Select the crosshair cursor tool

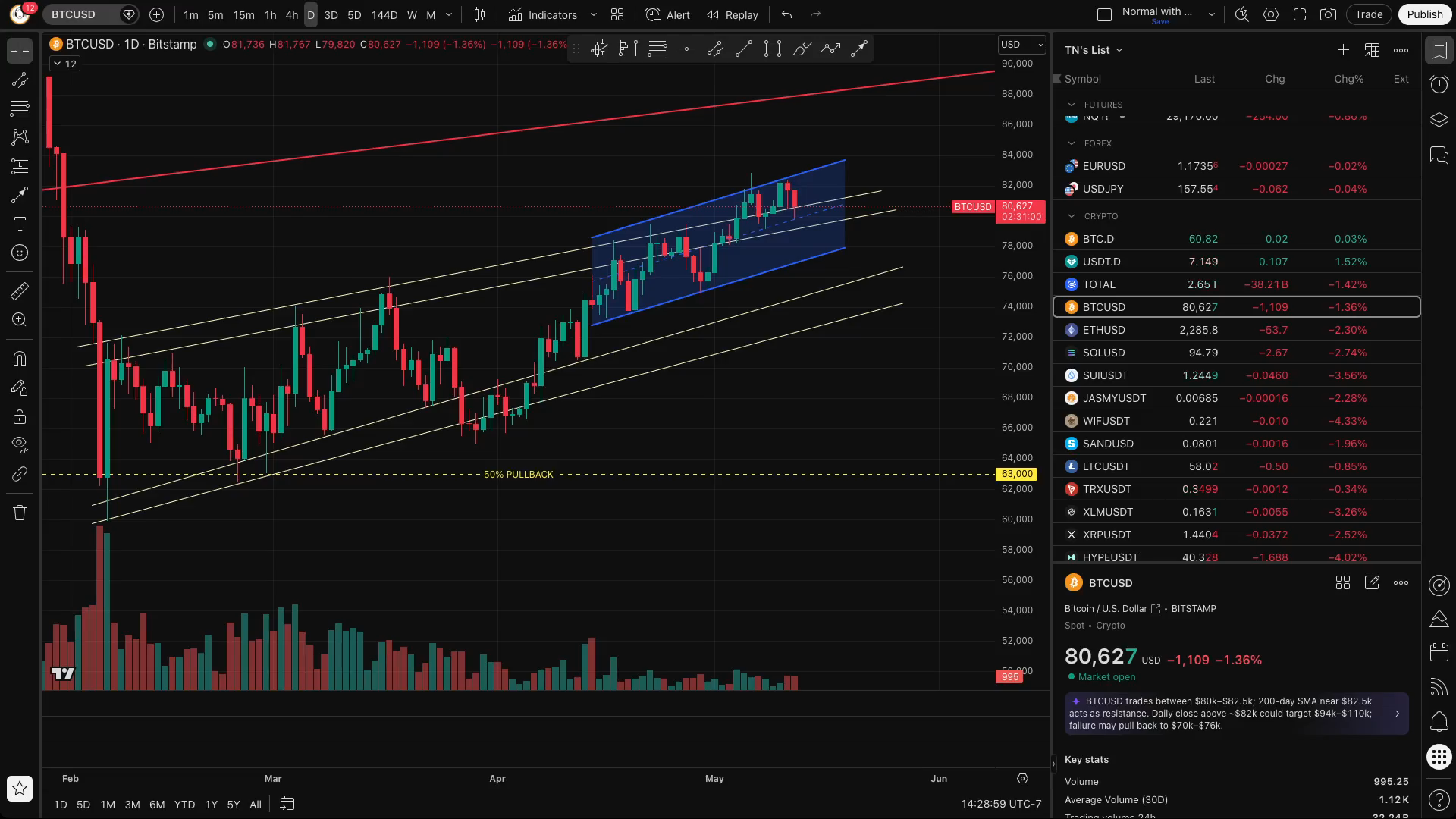(x=20, y=51)
